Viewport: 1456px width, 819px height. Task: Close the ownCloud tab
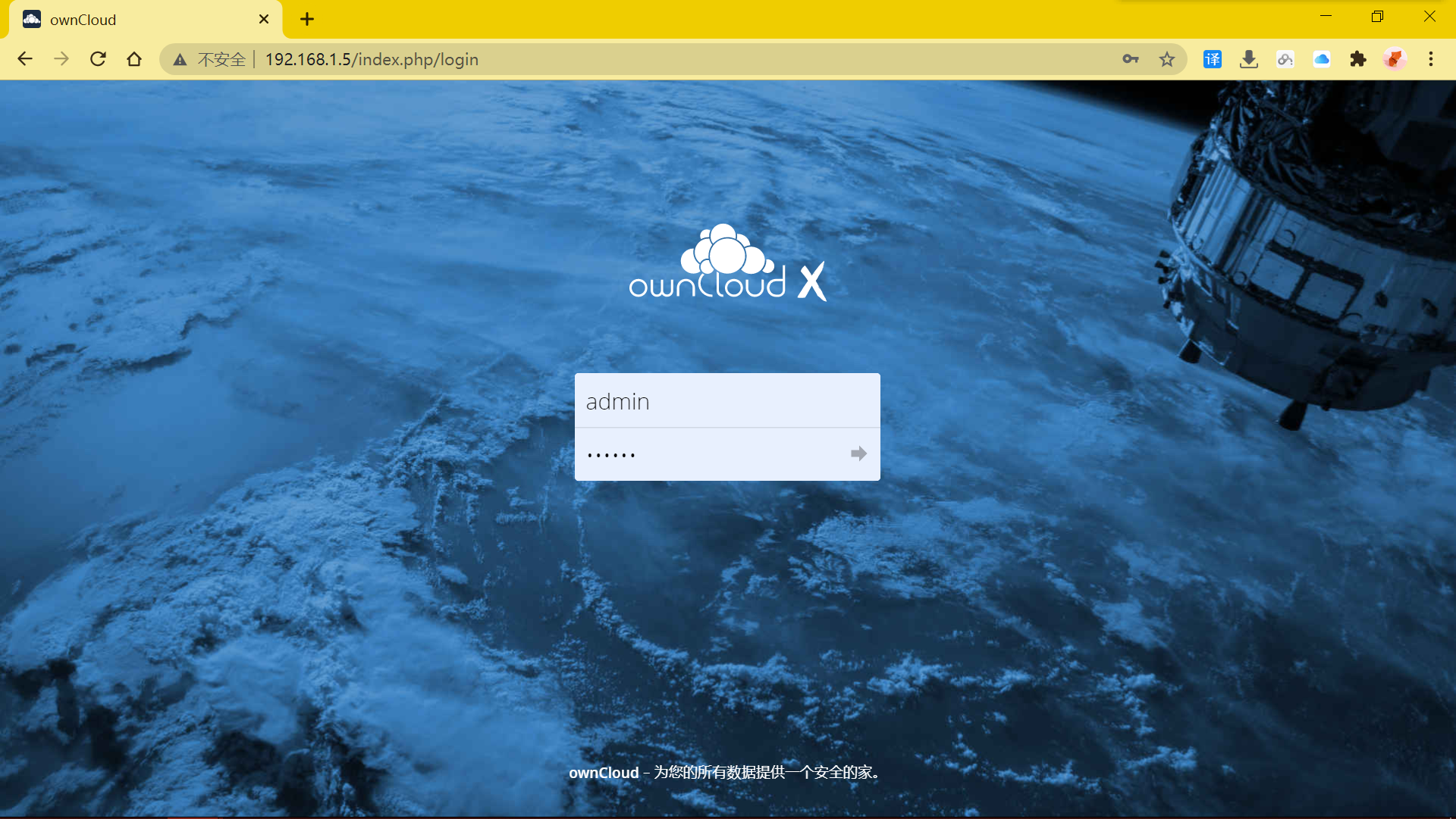click(x=264, y=20)
